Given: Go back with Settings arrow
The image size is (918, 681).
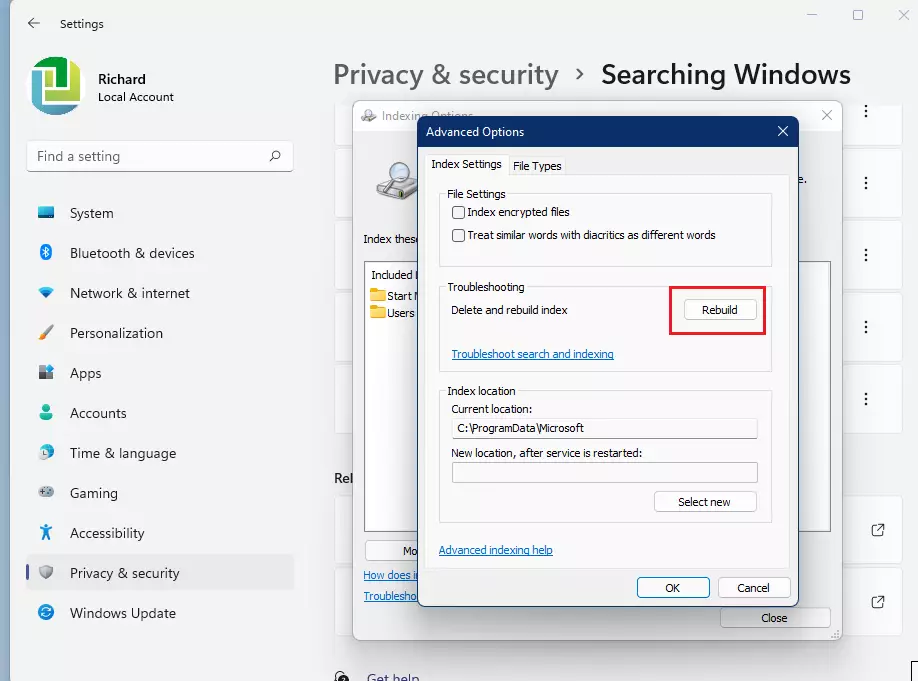Looking at the screenshot, I should [34, 23].
